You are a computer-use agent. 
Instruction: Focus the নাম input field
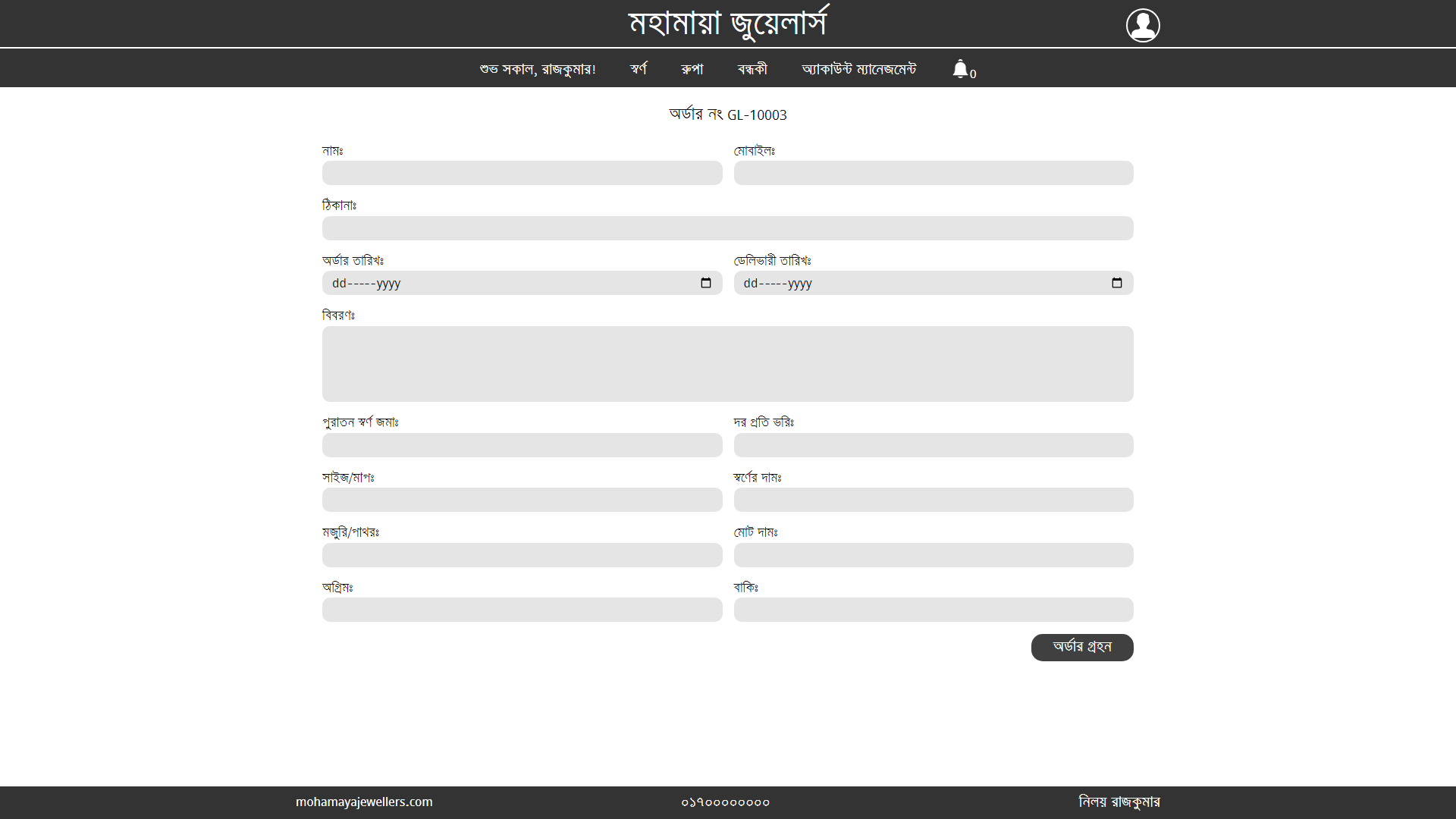coord(522,173)
